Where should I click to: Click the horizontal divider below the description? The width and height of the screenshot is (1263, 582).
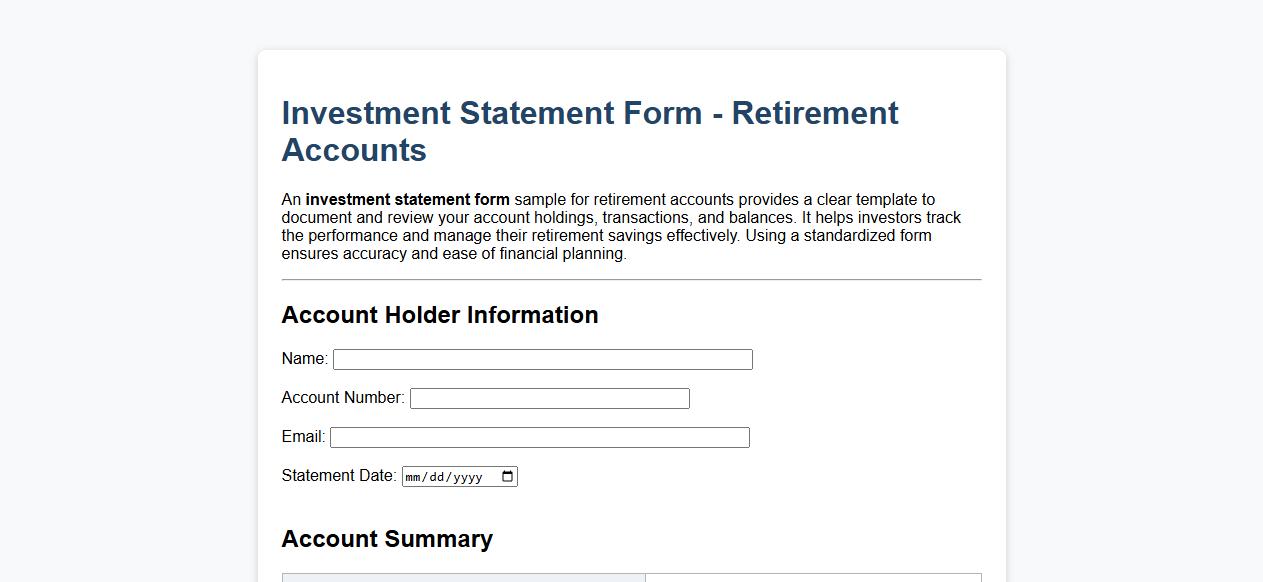pos(631,279)
